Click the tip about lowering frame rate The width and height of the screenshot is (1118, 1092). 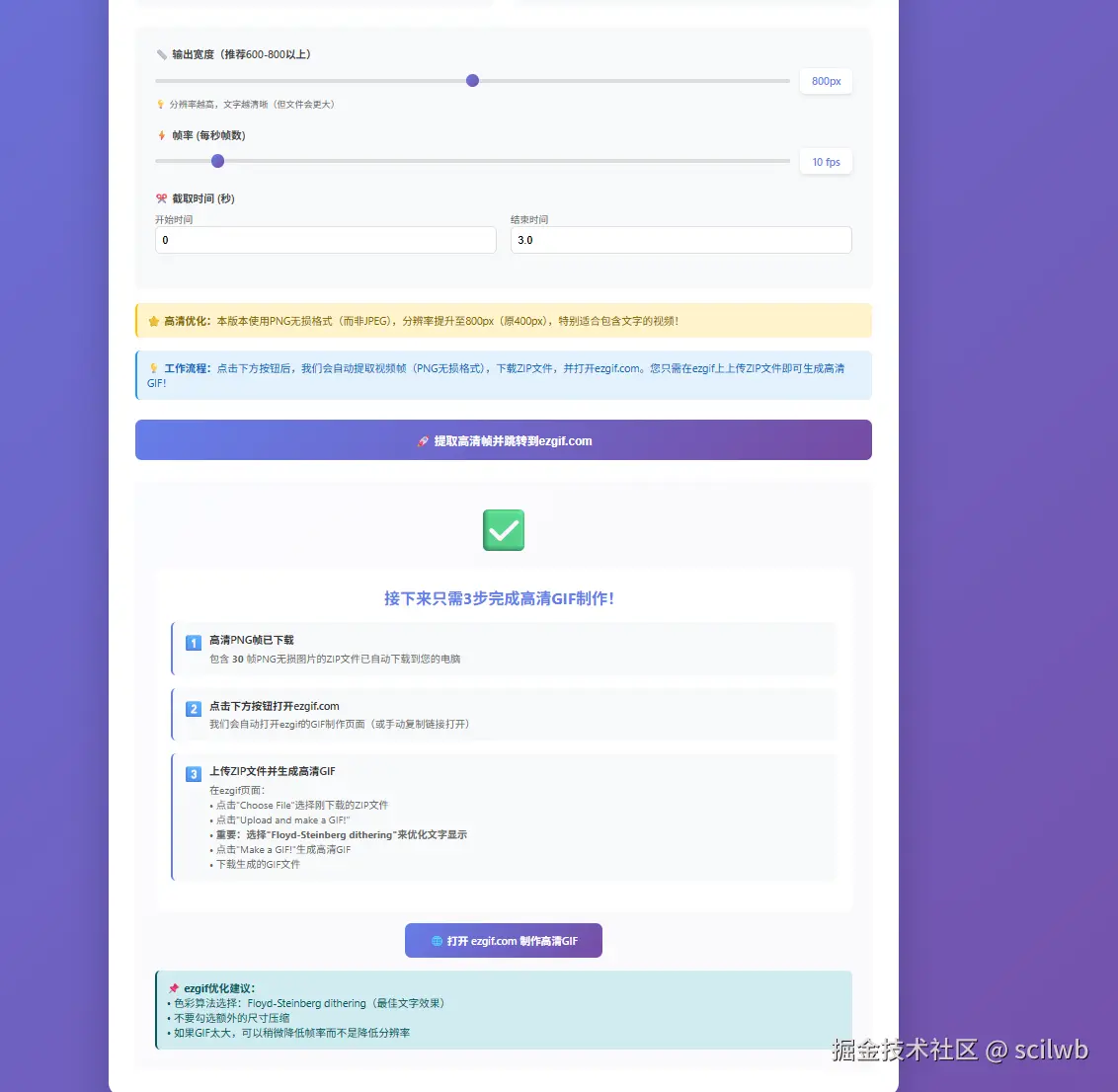288,1033
